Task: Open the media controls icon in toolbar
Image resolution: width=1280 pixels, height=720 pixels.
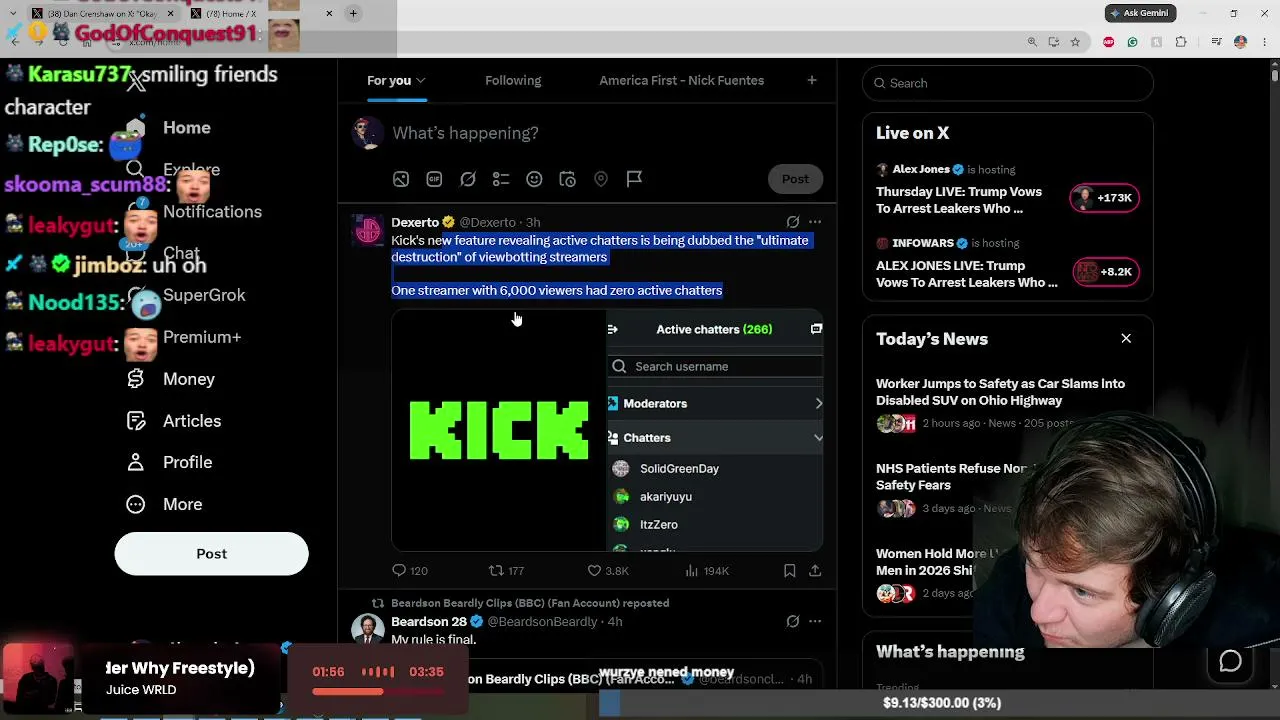Action: click(1216, 42)
